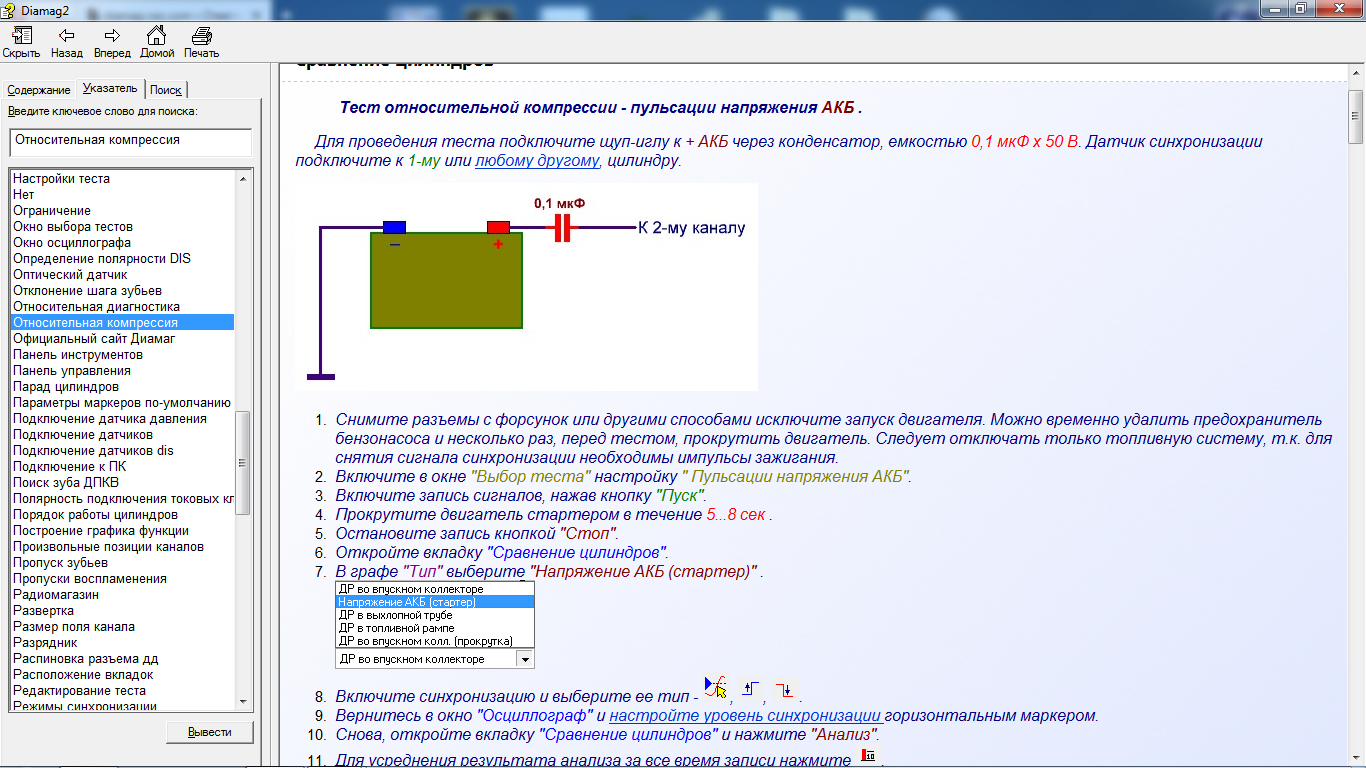The image size is (1366, 768).
Task: Click the synchronization cursor icon in step 8
Action: click(715, 687)
